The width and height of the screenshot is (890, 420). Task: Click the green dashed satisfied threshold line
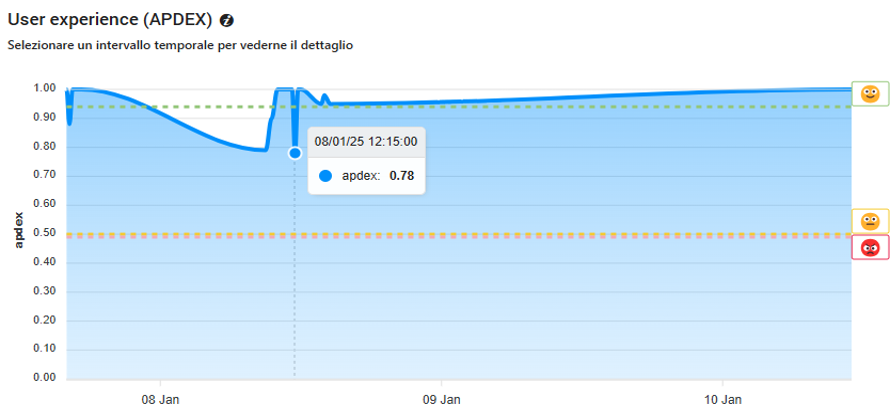coord(600,107)
